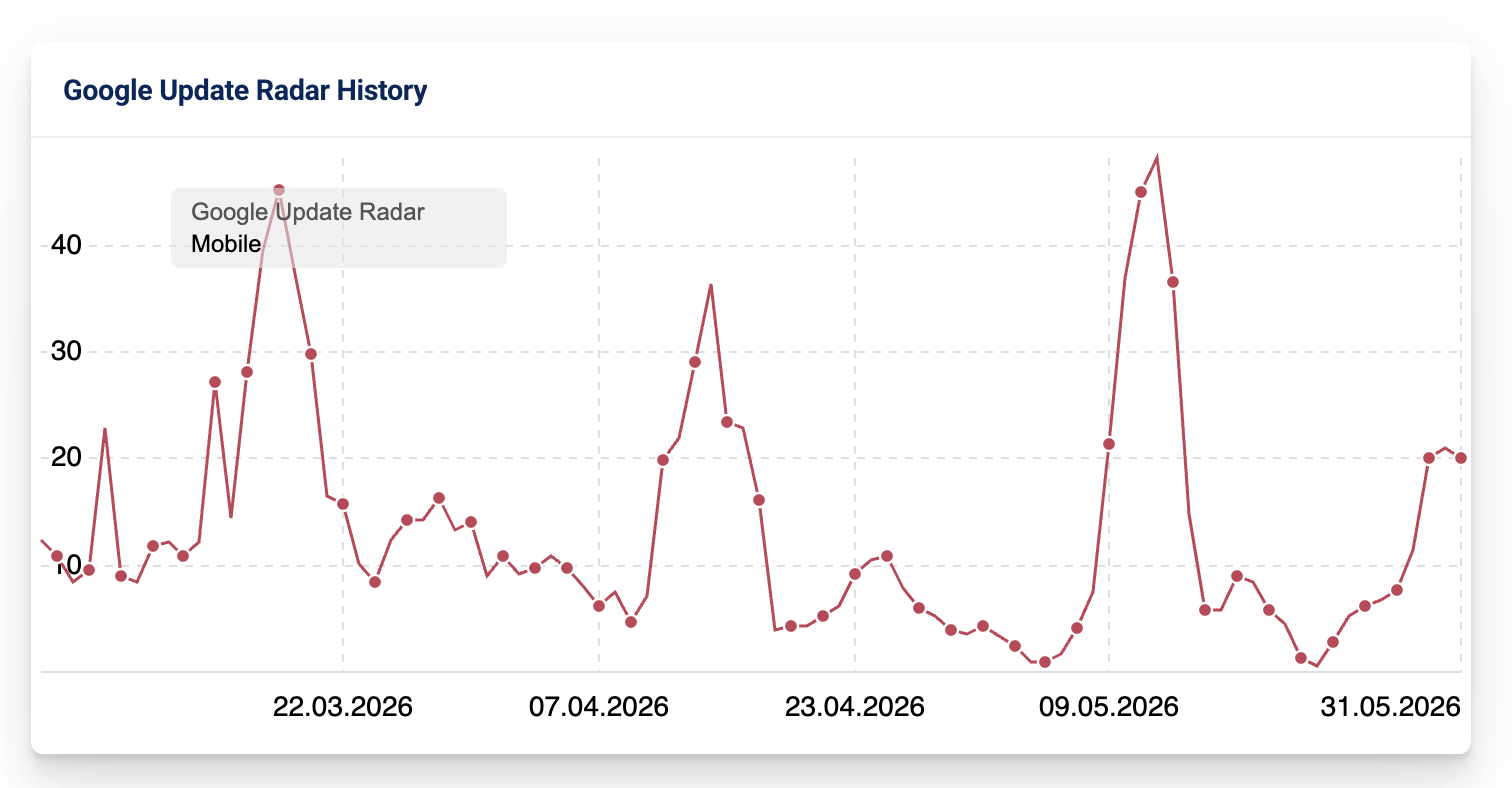Select the 23.04.2026 axis date
Viewport: 1512px width, 788px height.
[x=855, y=707]
